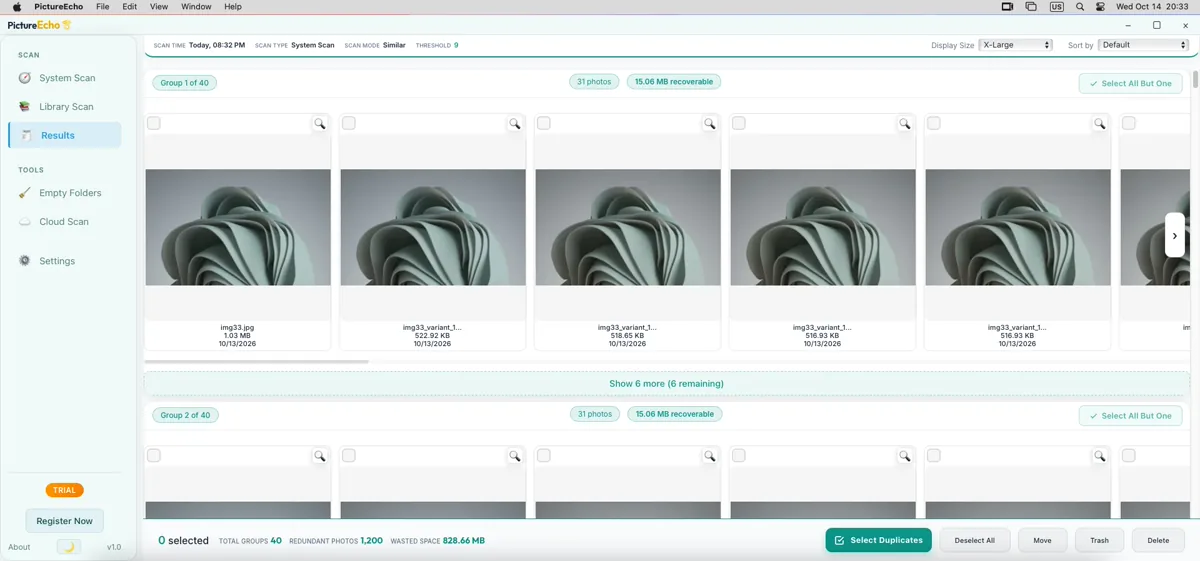Click the Trash button
Viewport: 1200px width, 561px height.
click(1099, 540)
